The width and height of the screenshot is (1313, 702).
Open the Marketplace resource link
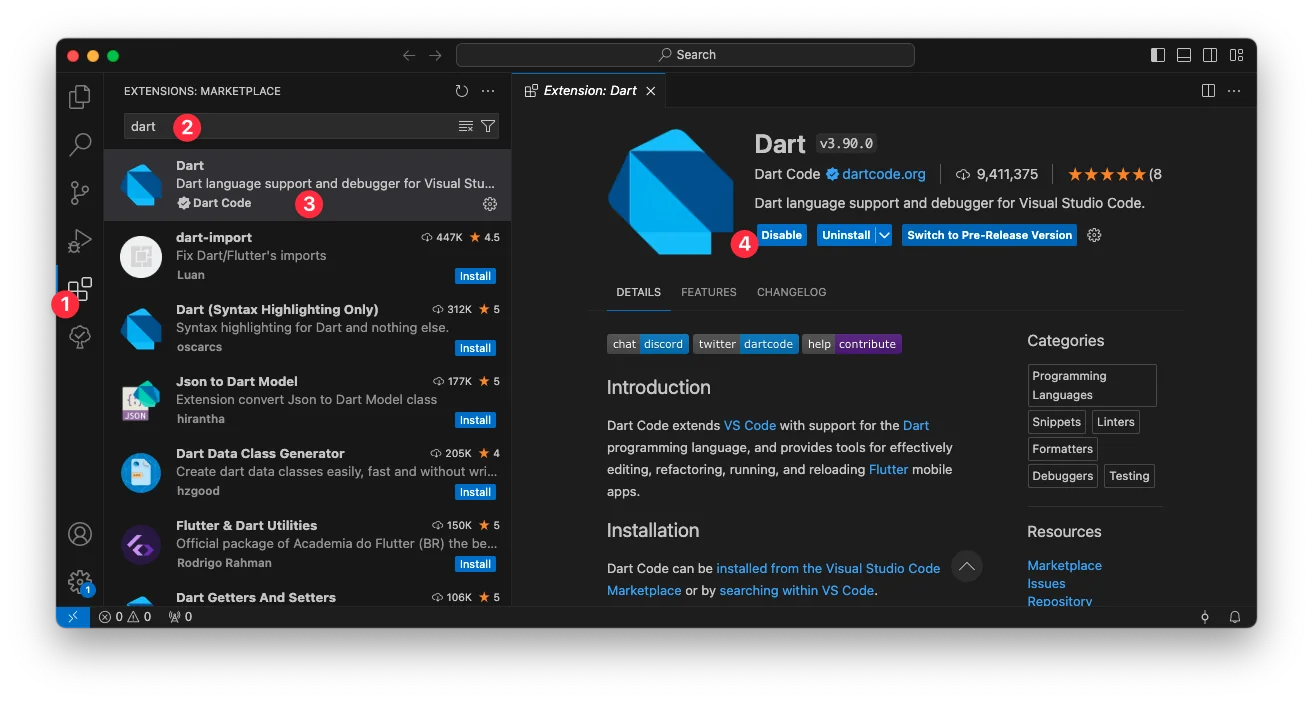pyautogui.click(x=1064, y=565)
